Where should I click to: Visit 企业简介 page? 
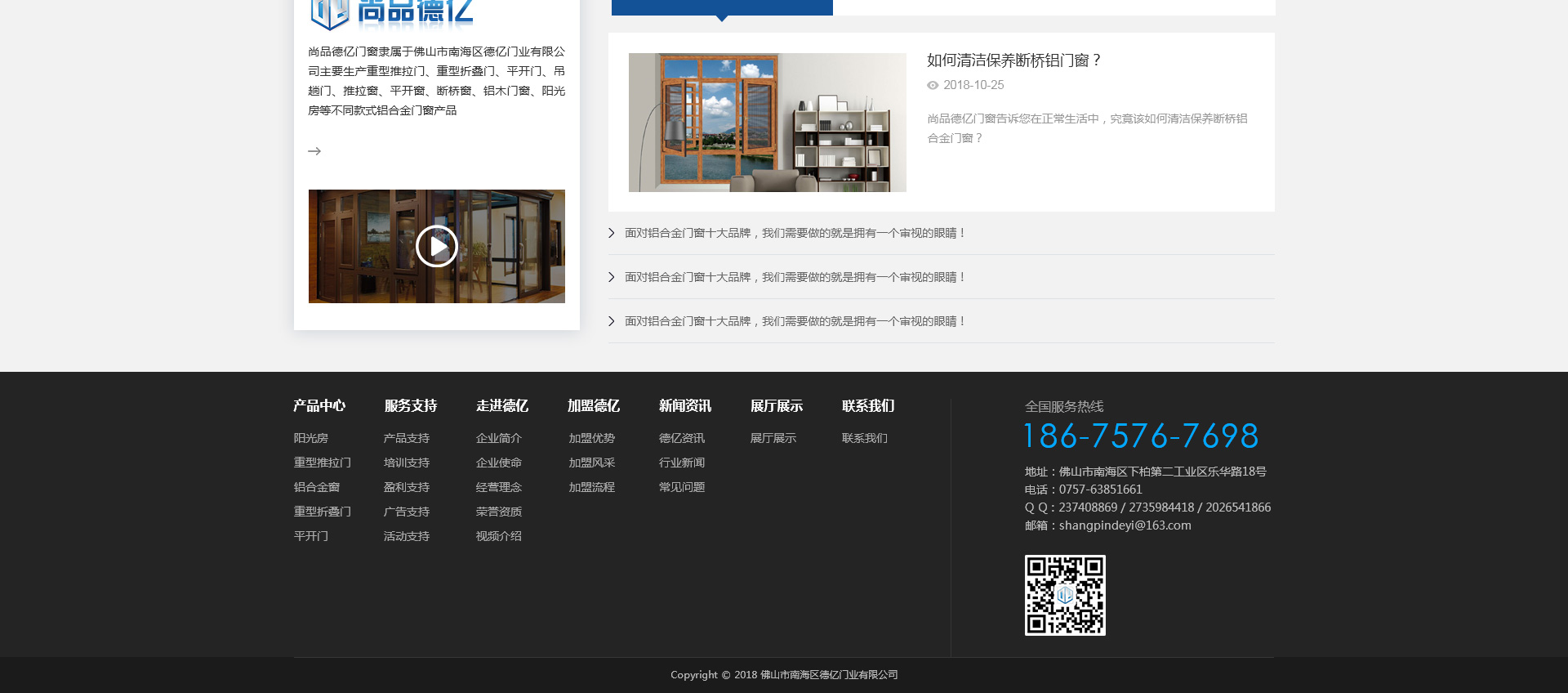click(499, 438)
